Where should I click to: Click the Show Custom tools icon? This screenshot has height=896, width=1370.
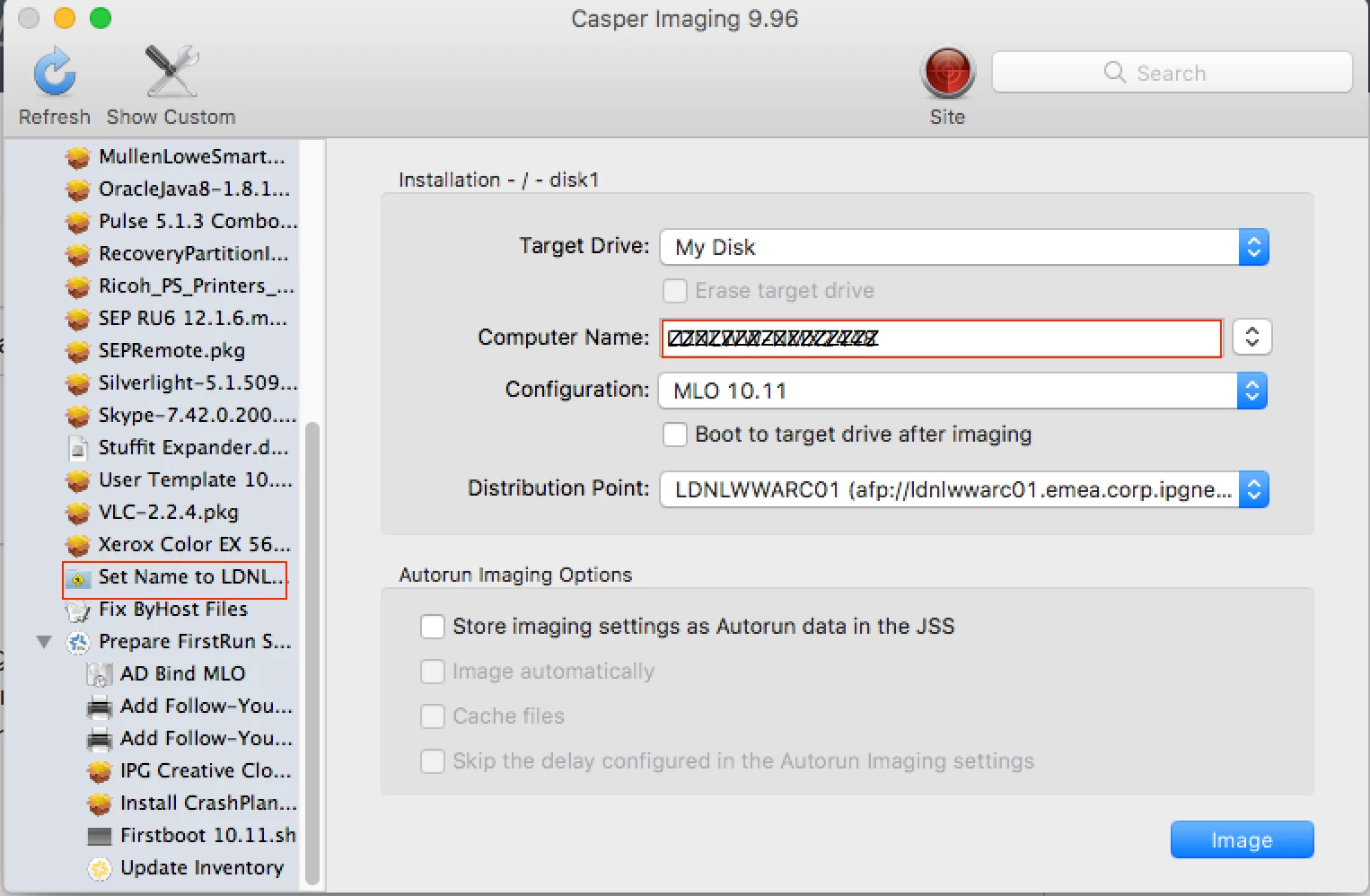[171, 71]
